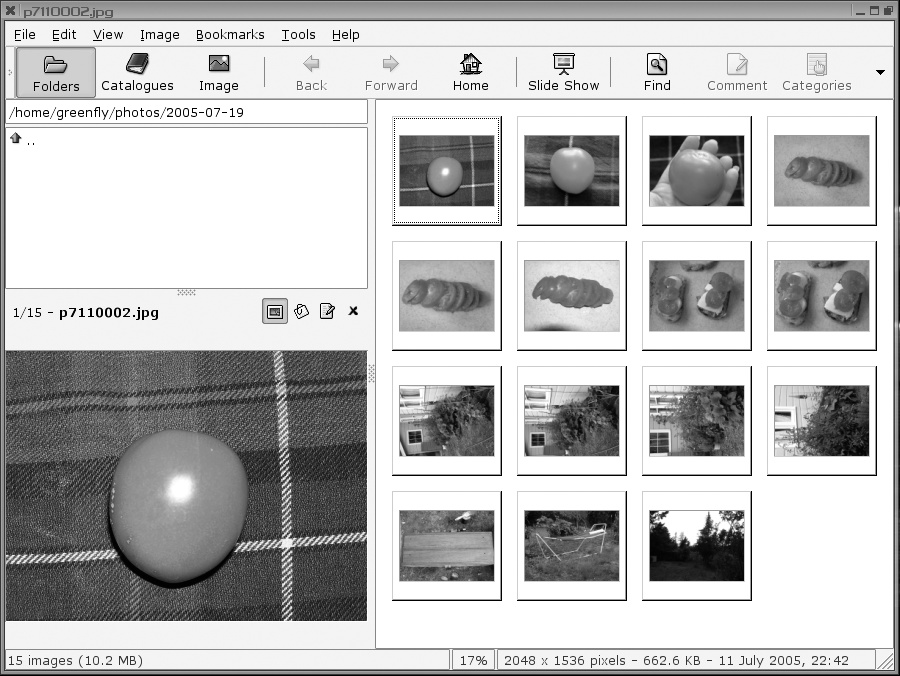
Task: Open the Bookmarks menu
Action: [231, 34]
